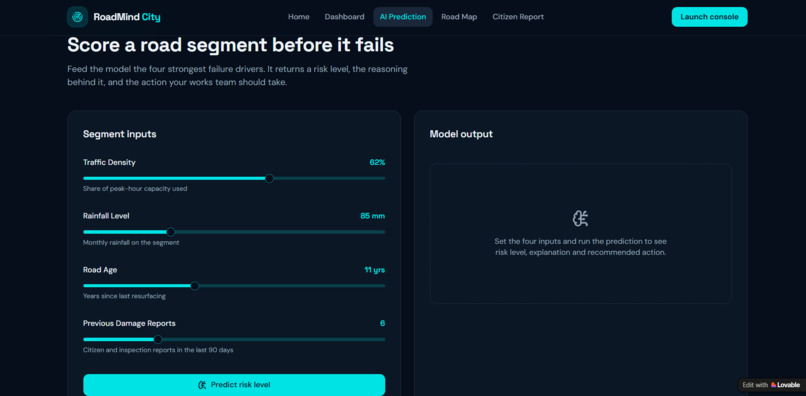Image resolution: width=806 pixels, height=396 pixels.
Task: Click the Previous Damage Reports slider handle
Action: (158, 339)
